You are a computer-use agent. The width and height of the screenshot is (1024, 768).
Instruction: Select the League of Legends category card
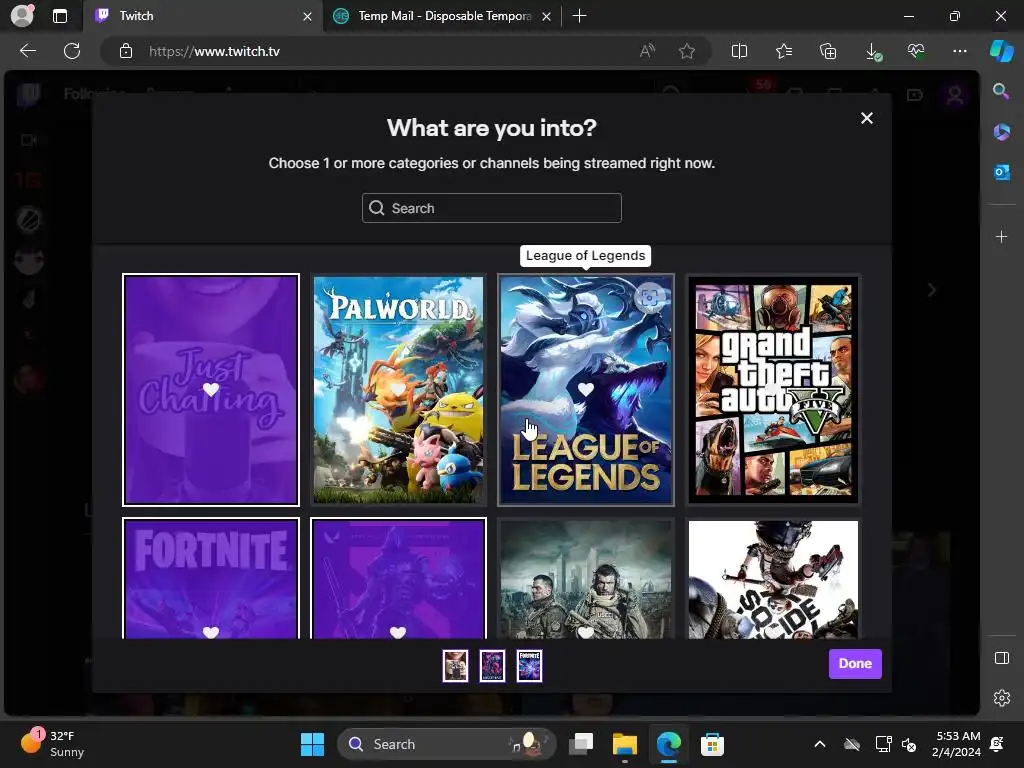(x=586, y=390)
